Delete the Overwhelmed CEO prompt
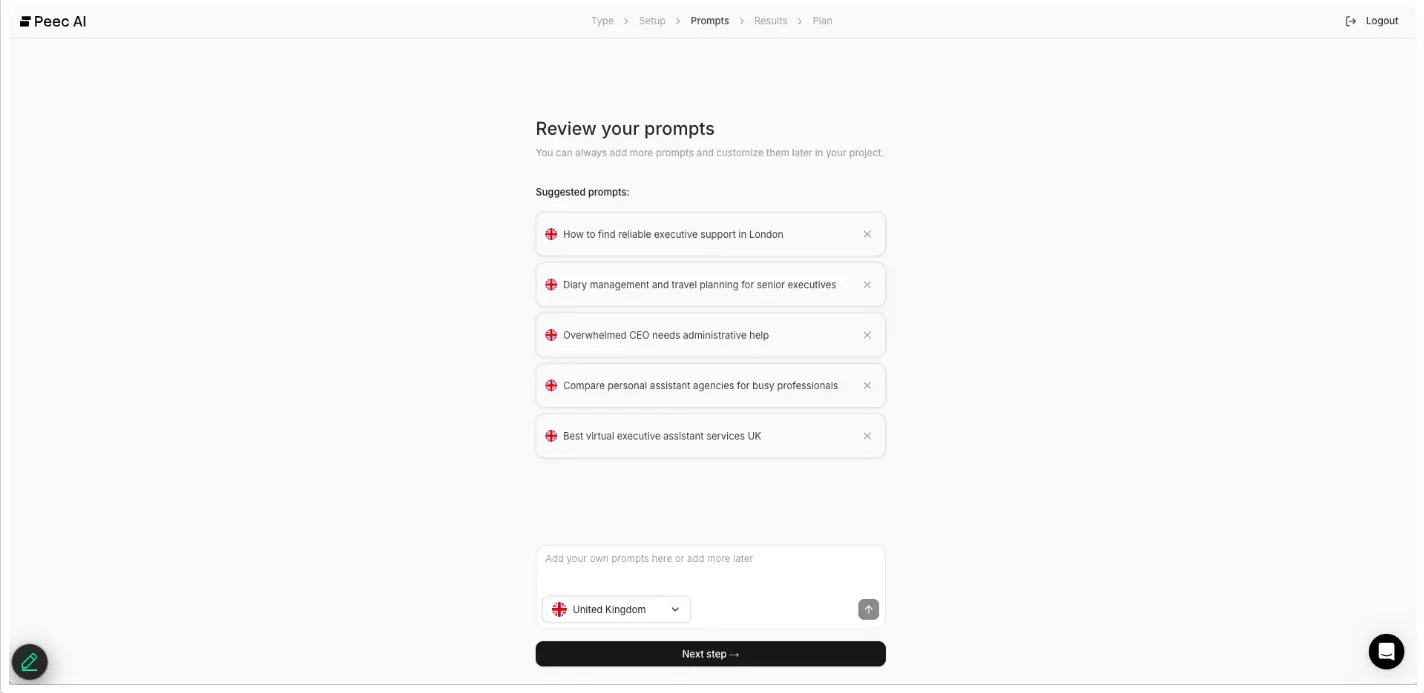Image resolution: width=1424 pixels, height=693 pixels. [x=867, y=335]
